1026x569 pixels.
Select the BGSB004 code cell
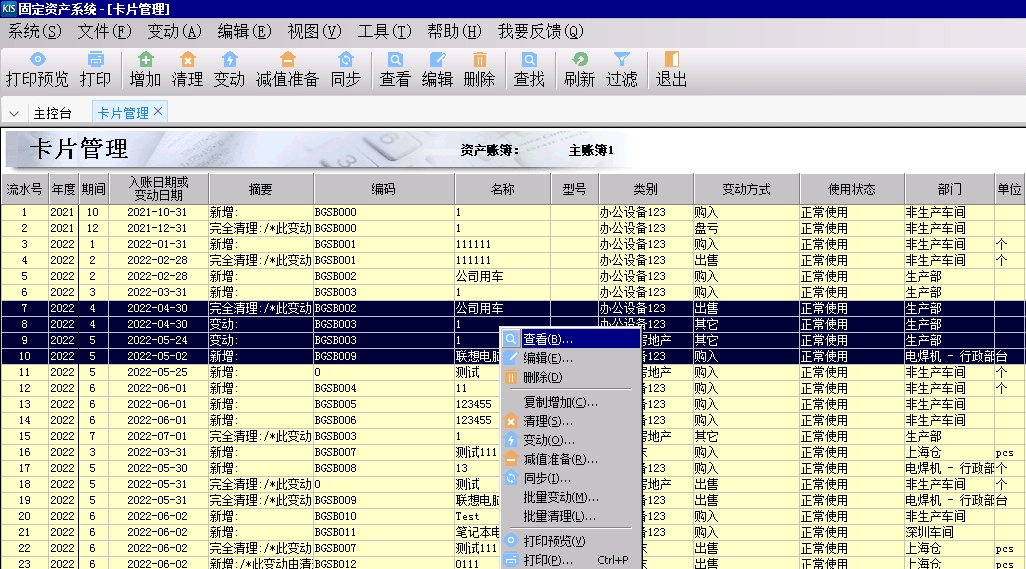(383, 388)
